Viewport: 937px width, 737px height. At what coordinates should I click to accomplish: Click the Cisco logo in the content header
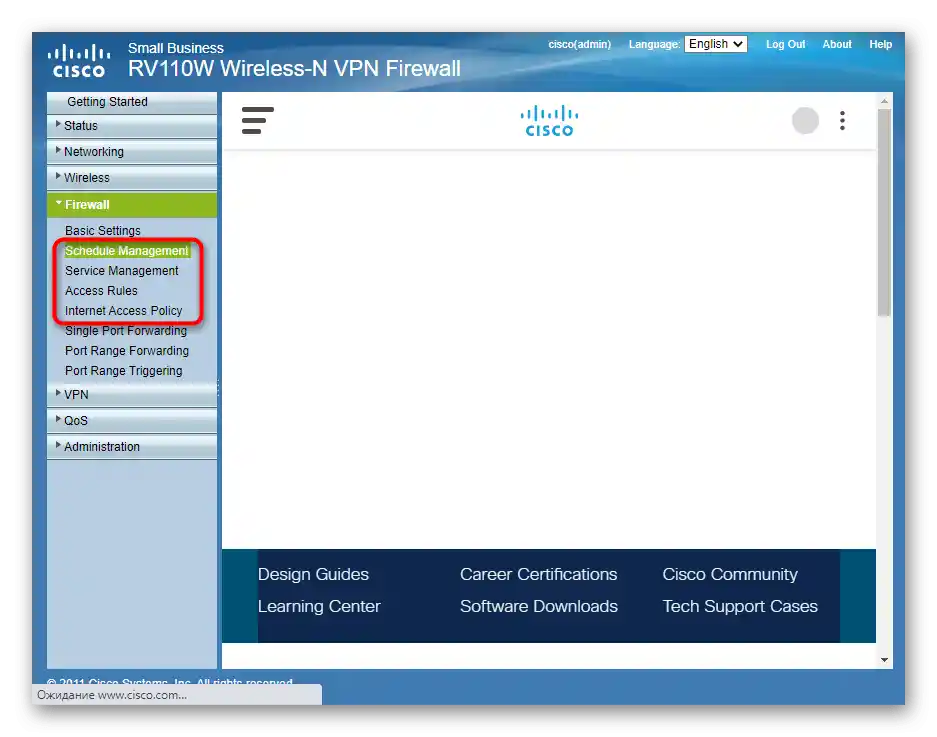click(x=549, y=121)
